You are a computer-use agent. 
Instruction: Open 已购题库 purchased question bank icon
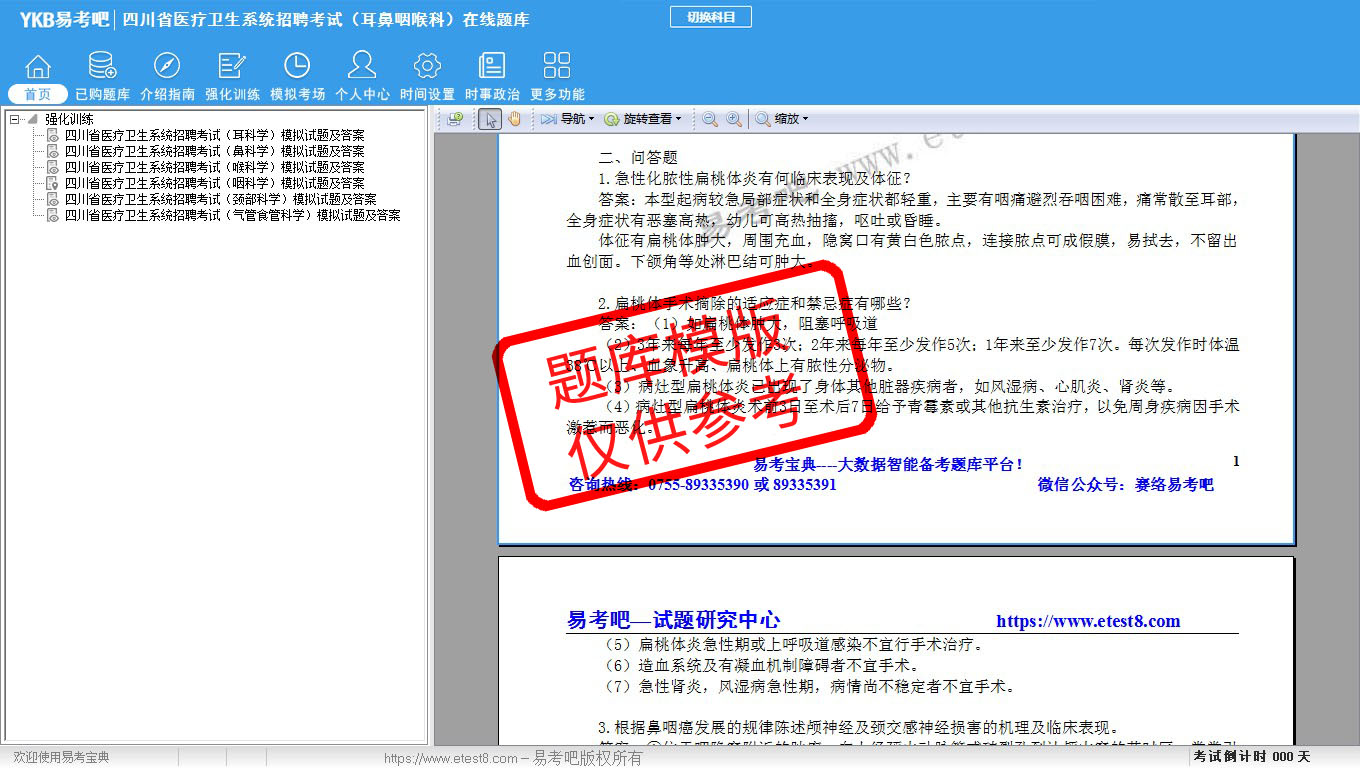[102, 66]
